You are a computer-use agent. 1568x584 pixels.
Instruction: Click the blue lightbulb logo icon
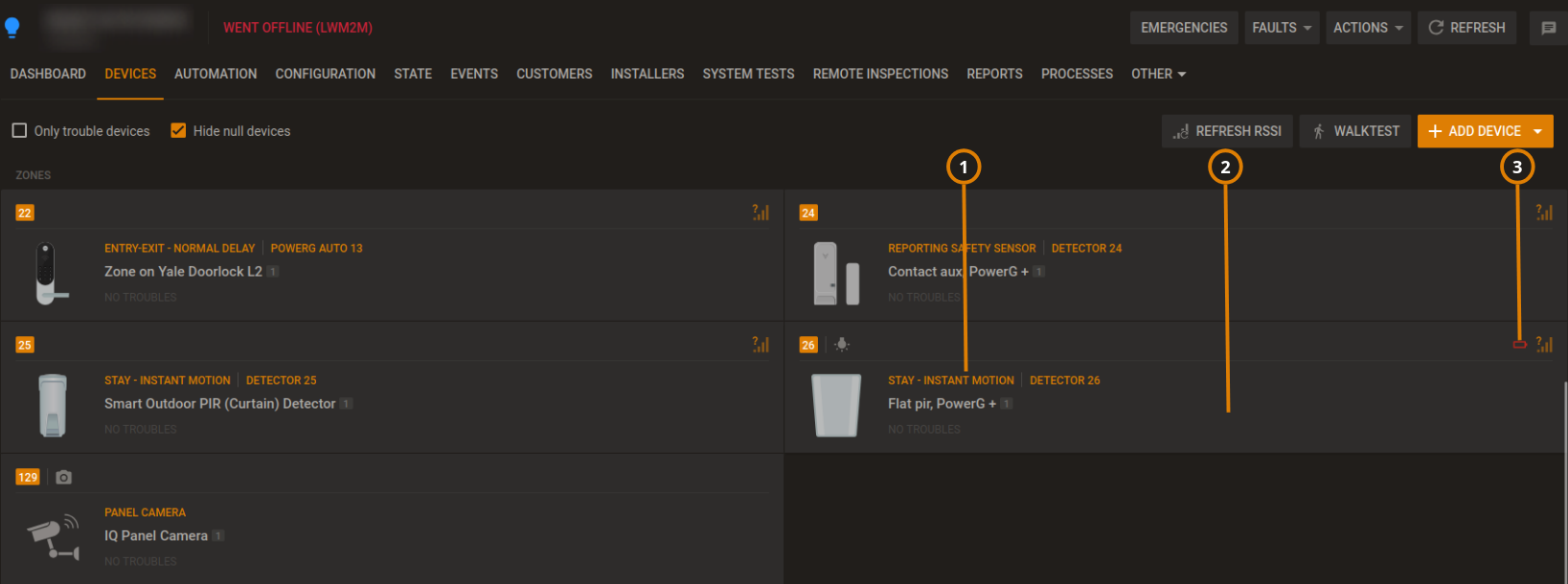[12, 28]
